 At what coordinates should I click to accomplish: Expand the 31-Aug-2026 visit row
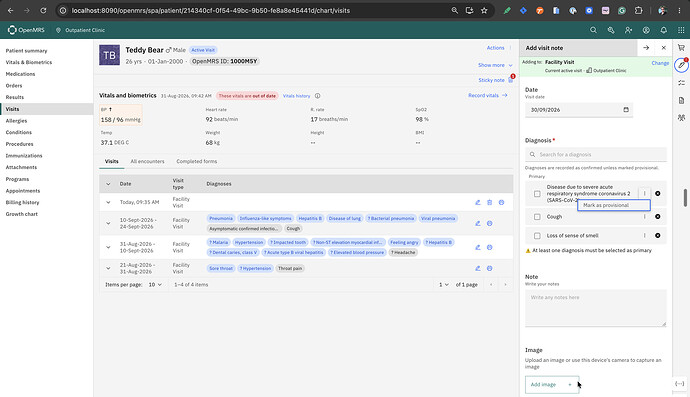108,247
